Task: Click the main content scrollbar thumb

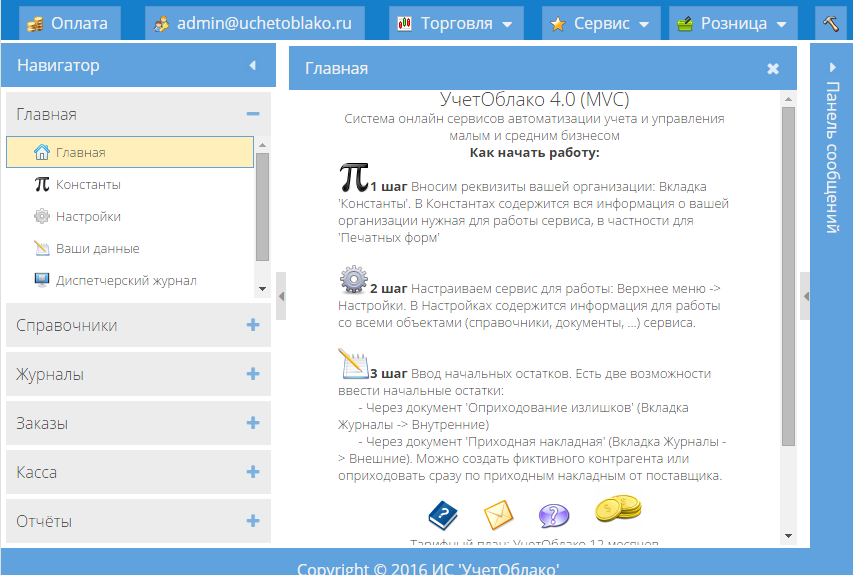Action: point(788,276)
